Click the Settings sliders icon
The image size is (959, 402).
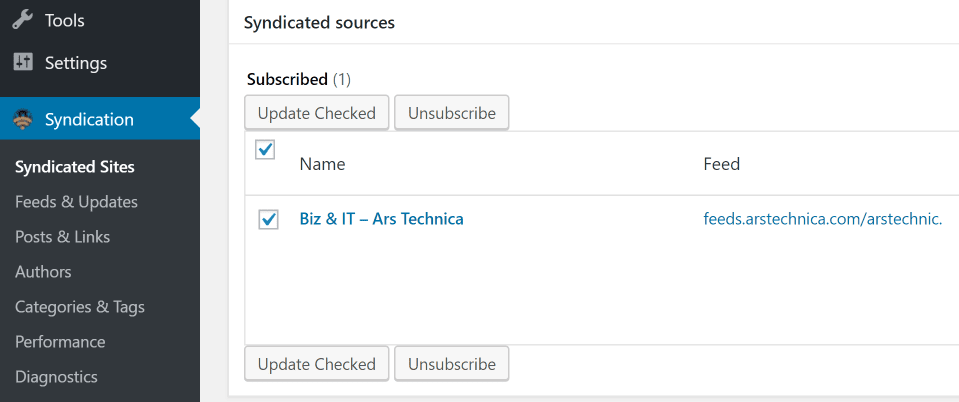(23, 63)
